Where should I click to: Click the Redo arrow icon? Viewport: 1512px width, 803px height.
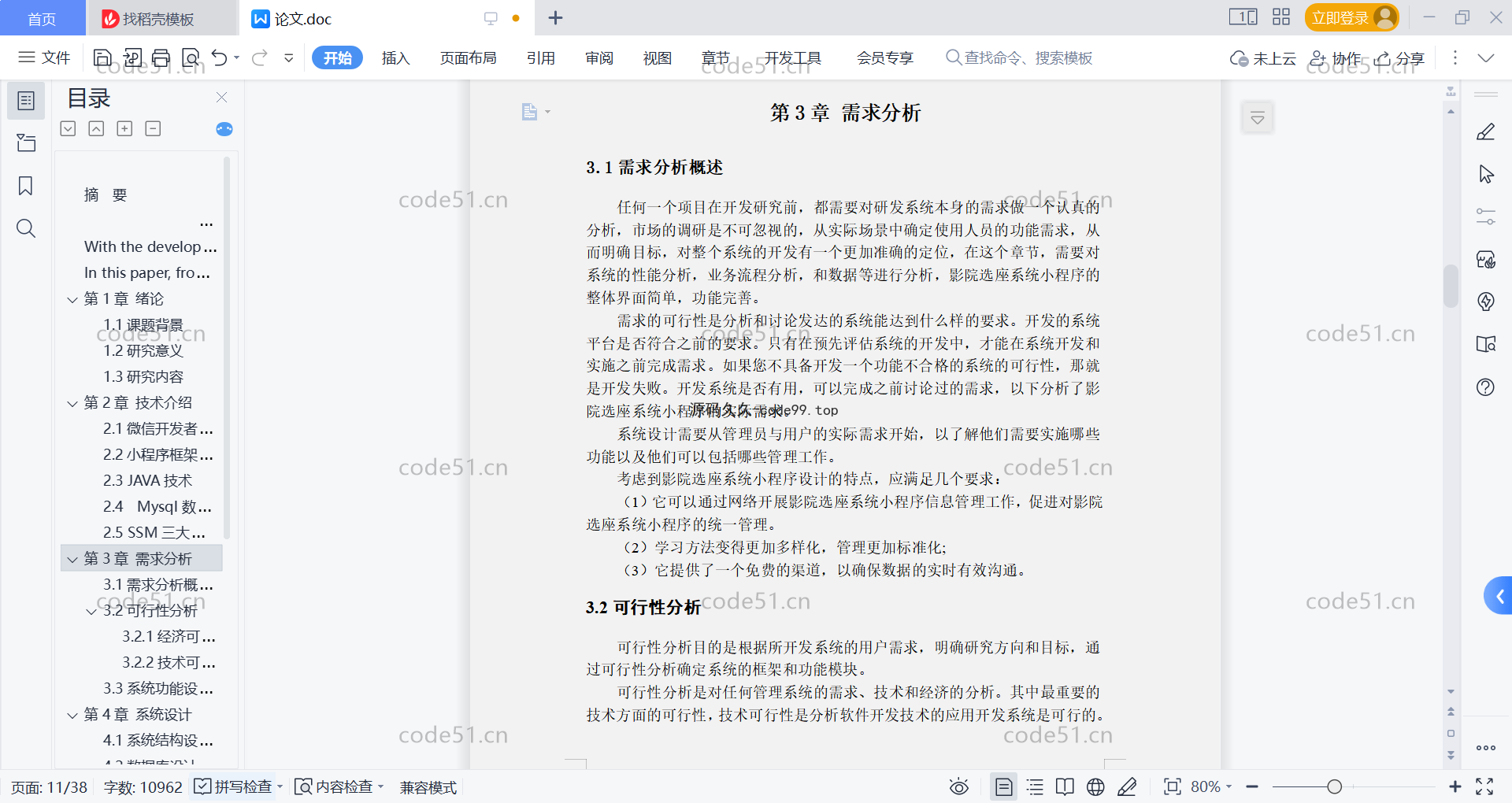click(x=260, y=57)
